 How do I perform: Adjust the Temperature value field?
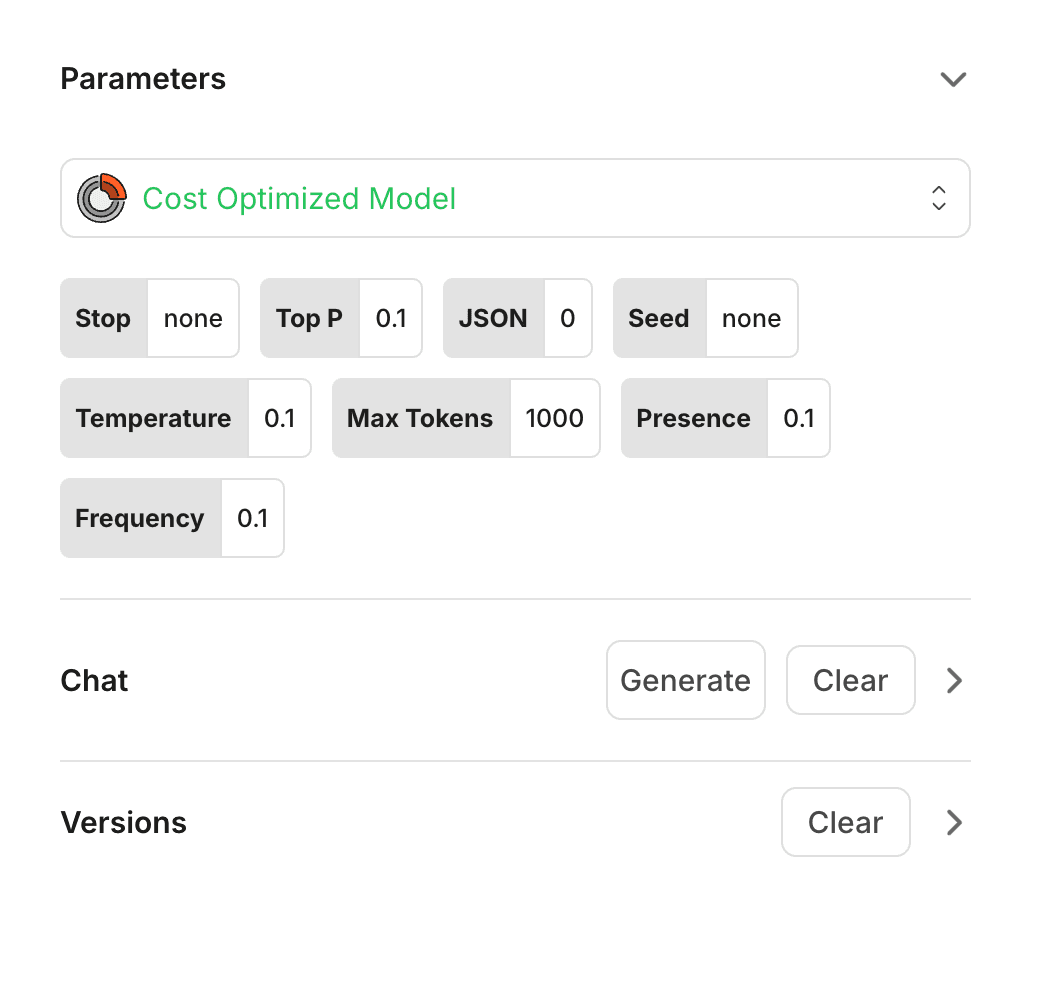pos(279,419)
